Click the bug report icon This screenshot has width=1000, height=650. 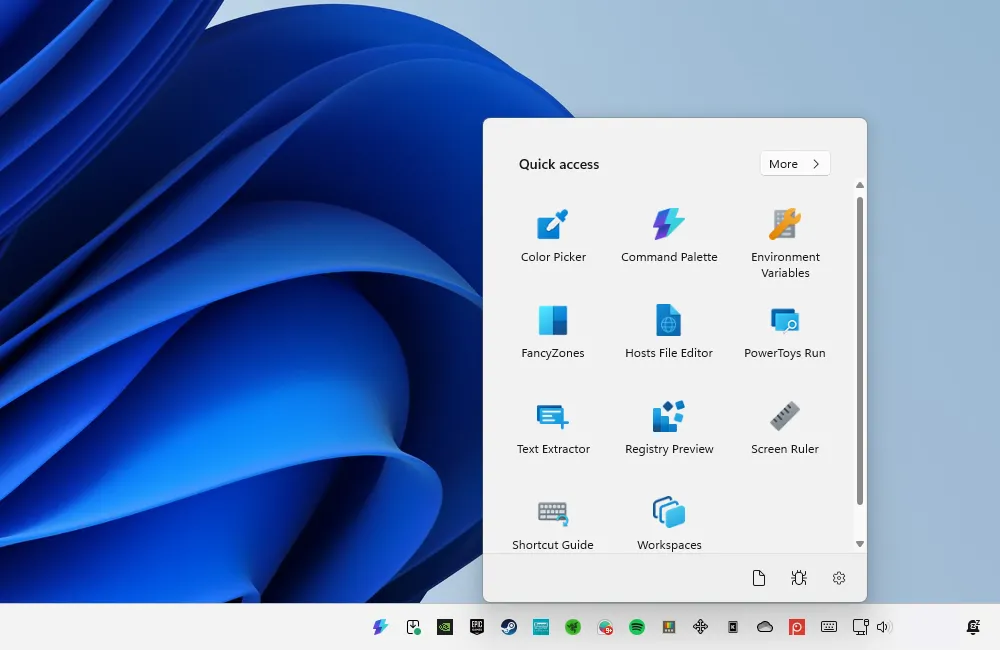[x=799, y=578]
